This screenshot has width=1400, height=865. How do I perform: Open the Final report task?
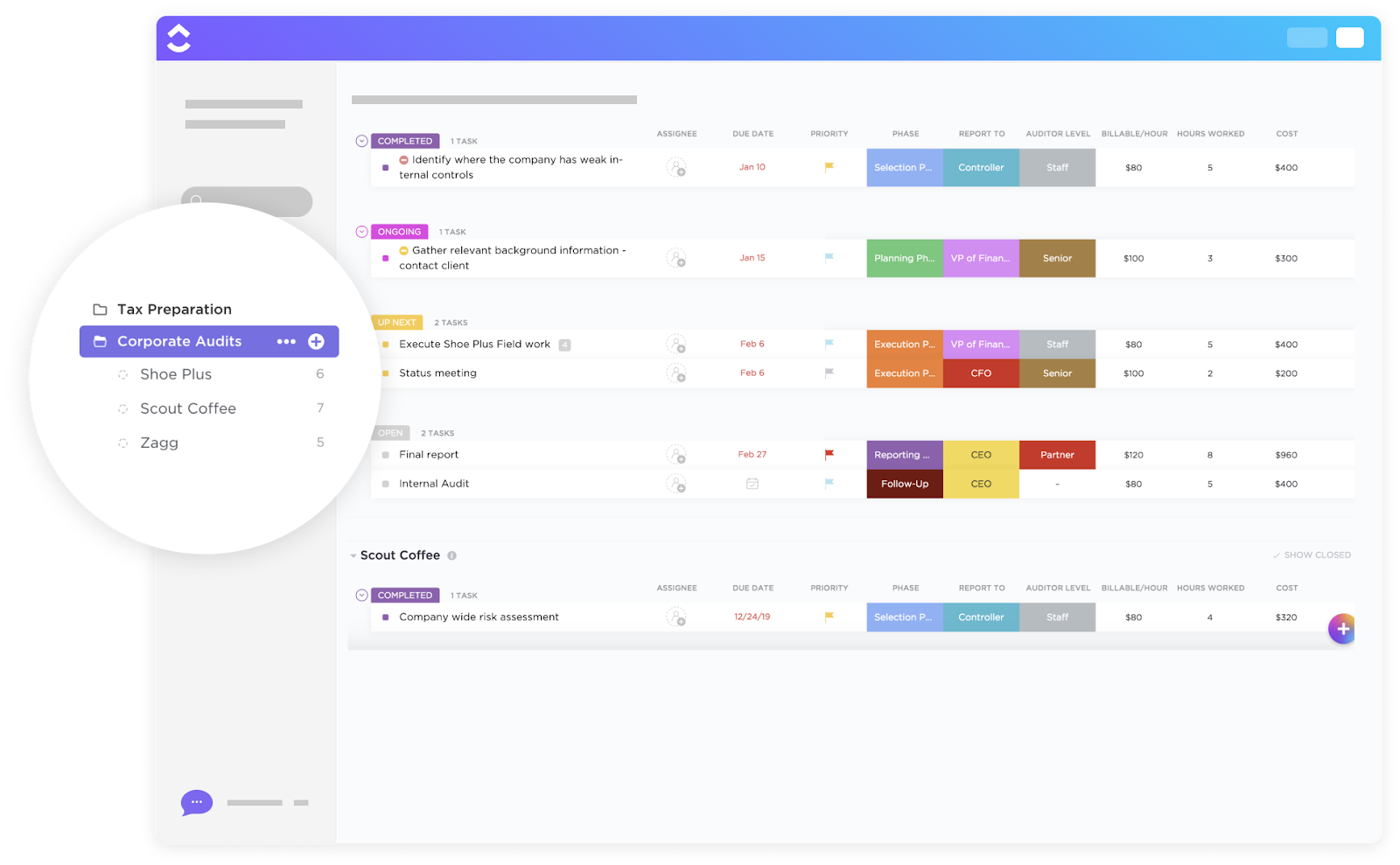click(429, 455)
